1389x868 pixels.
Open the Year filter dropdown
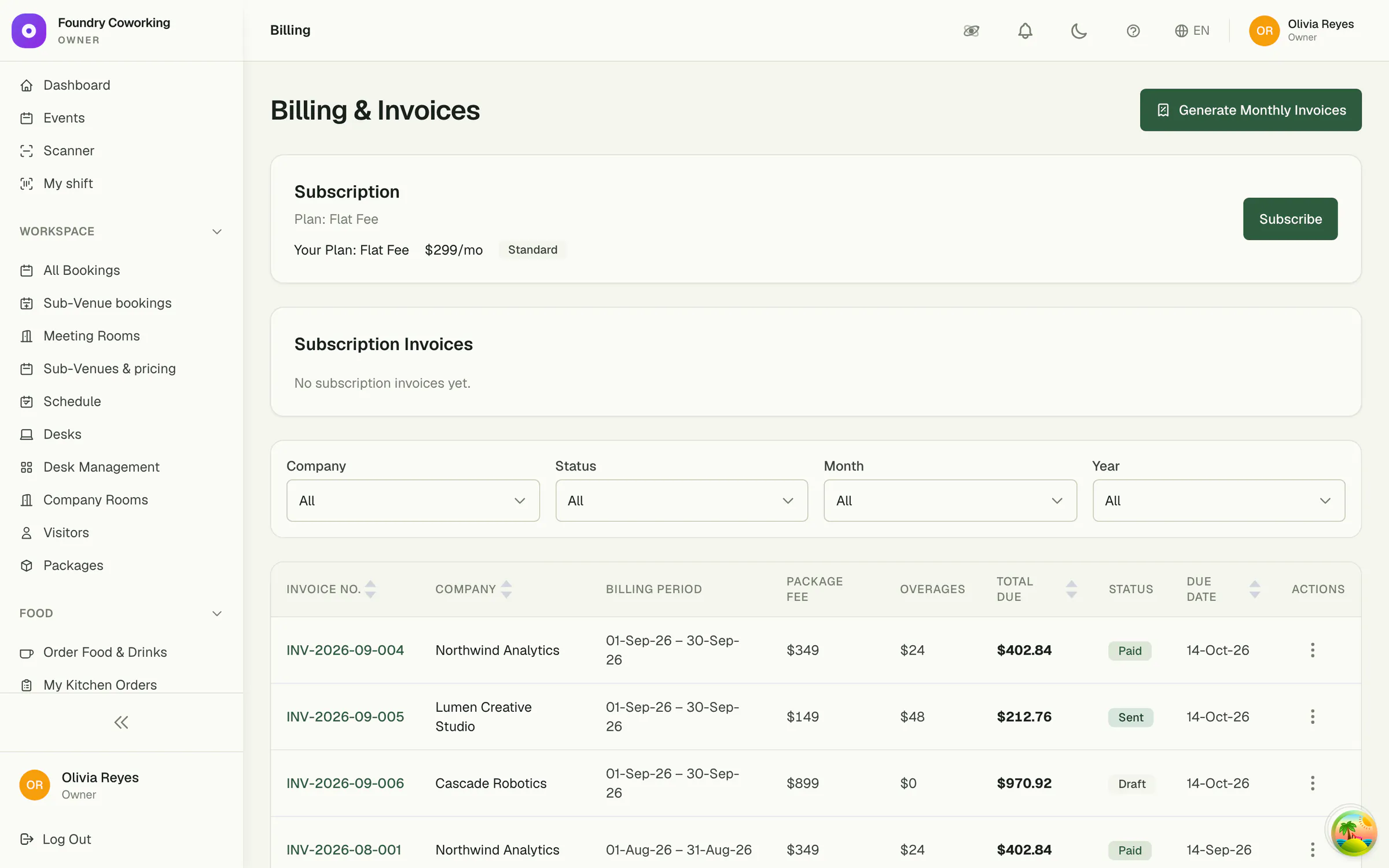tap(1218, 501)
